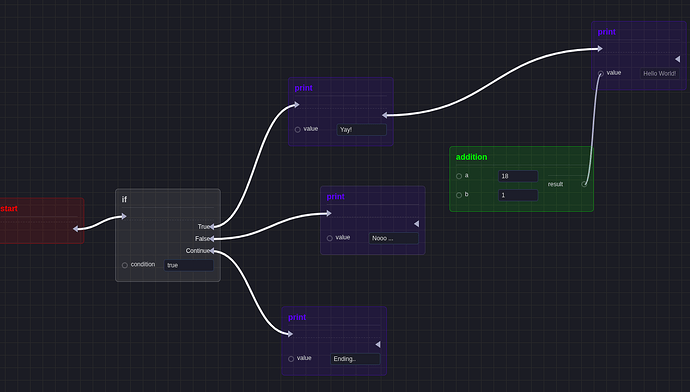Click the condition input socket on if node

[125, 265]
